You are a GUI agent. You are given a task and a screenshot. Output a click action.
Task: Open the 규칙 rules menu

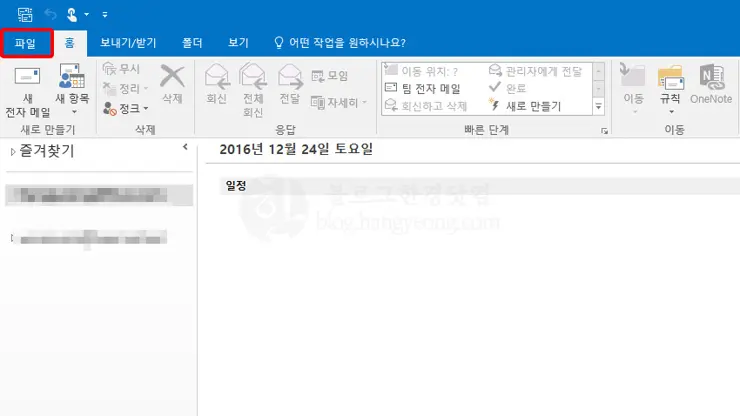coord(671,89)
